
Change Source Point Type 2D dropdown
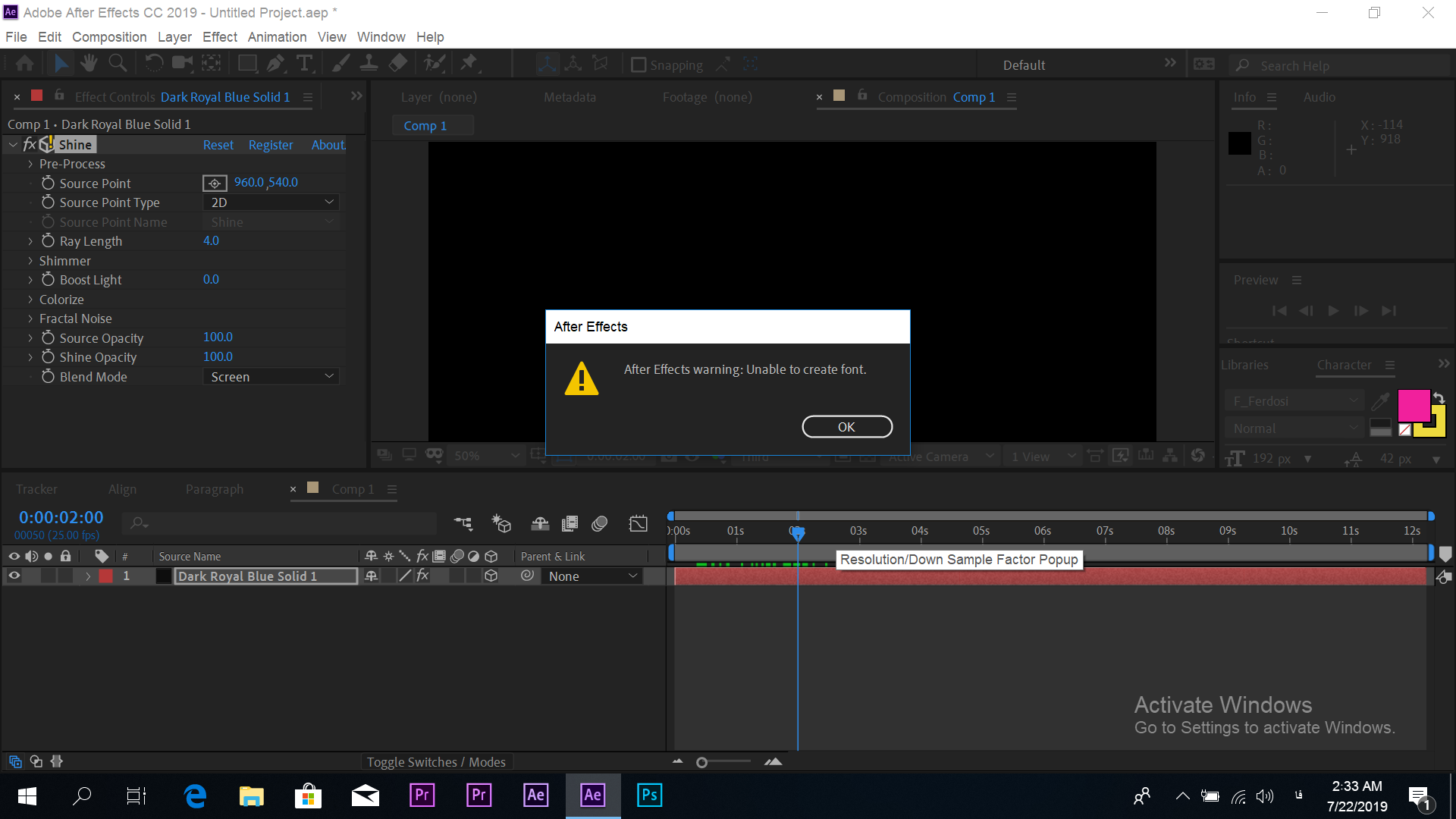point(270,202)
